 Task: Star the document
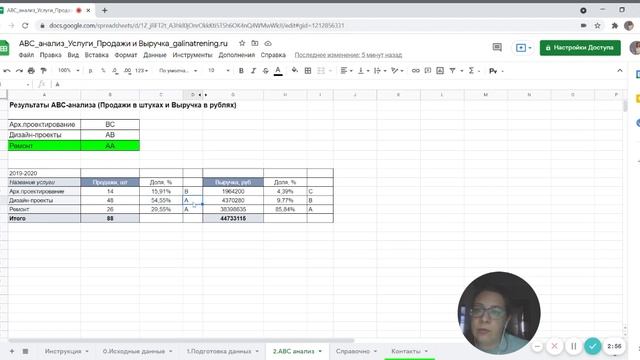(x=242, y=43)
